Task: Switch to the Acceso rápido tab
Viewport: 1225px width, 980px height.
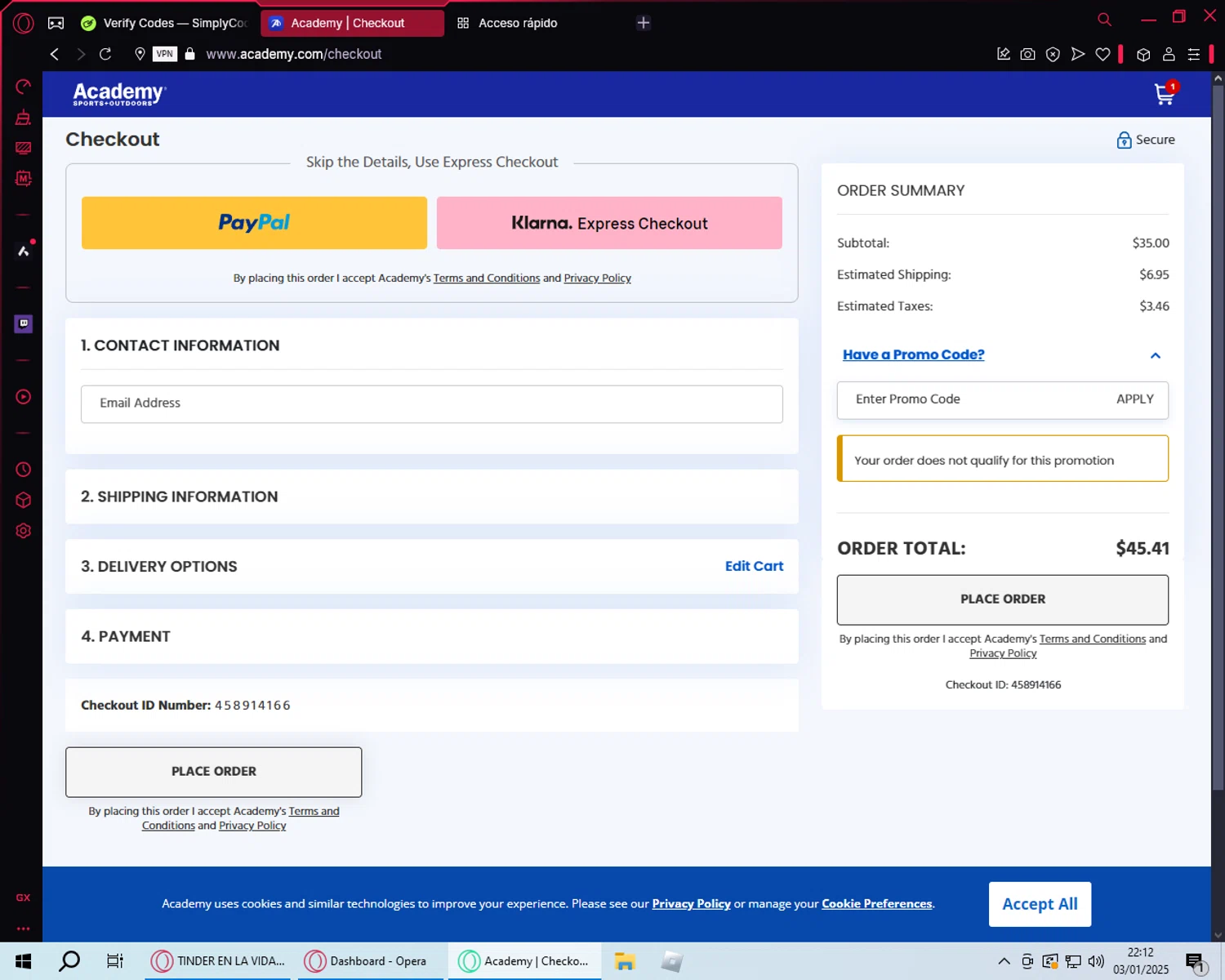Action: 517,23
